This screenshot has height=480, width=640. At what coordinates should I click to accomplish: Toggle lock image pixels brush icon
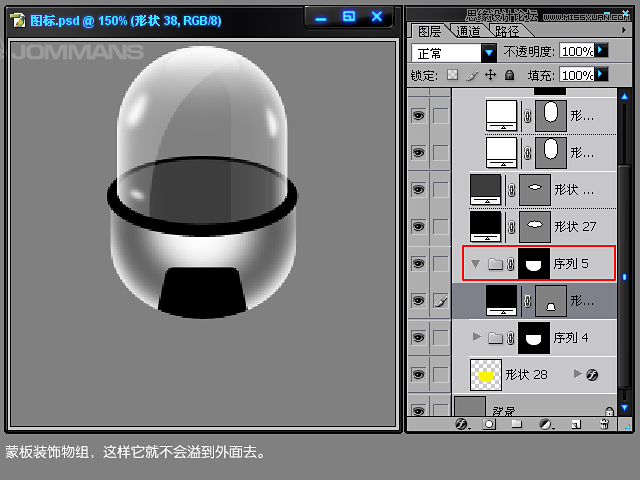point(471,75)
